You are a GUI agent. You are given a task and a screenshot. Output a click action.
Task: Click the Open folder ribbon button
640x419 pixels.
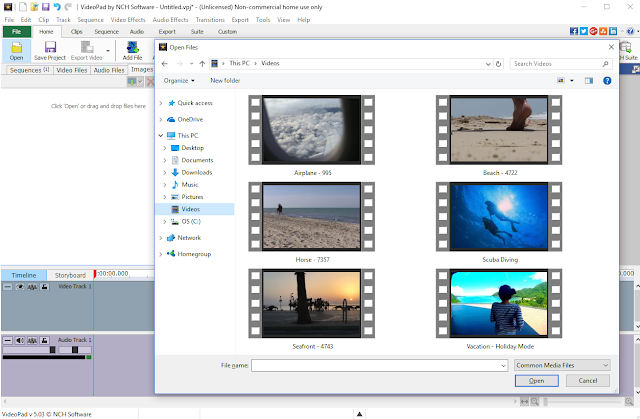tap(16, 51)
